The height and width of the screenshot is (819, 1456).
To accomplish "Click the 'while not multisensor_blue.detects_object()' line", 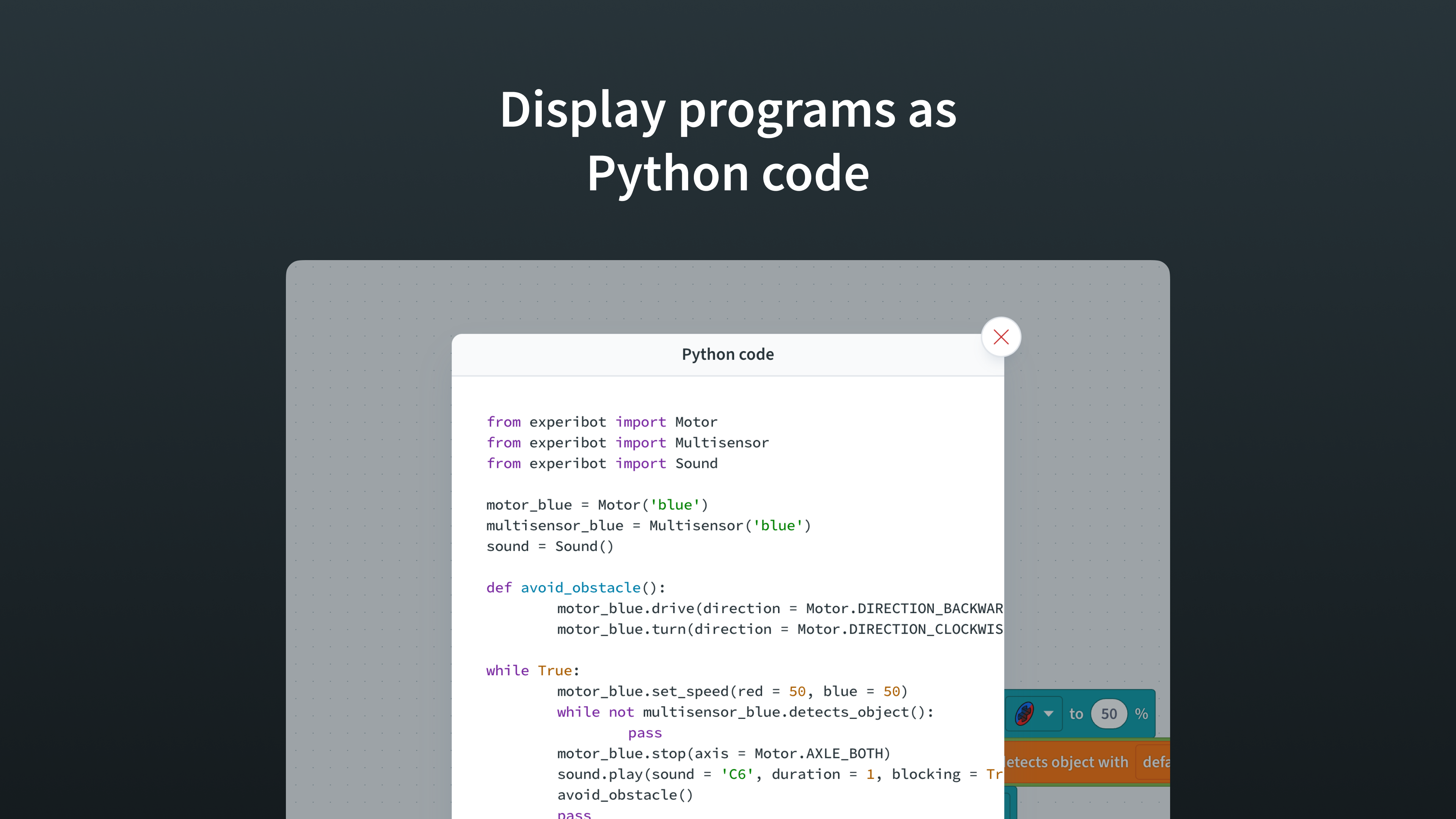I will 745,712.
